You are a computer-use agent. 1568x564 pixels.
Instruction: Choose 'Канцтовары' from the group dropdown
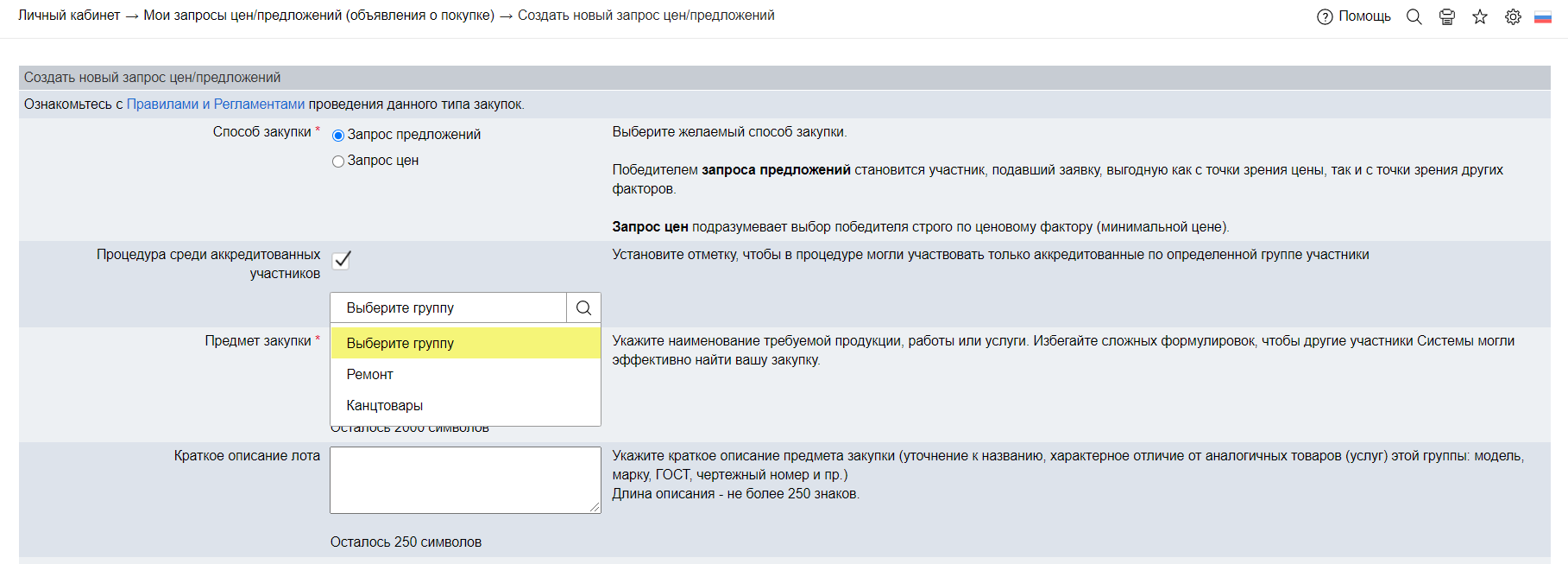click(384, 405)
